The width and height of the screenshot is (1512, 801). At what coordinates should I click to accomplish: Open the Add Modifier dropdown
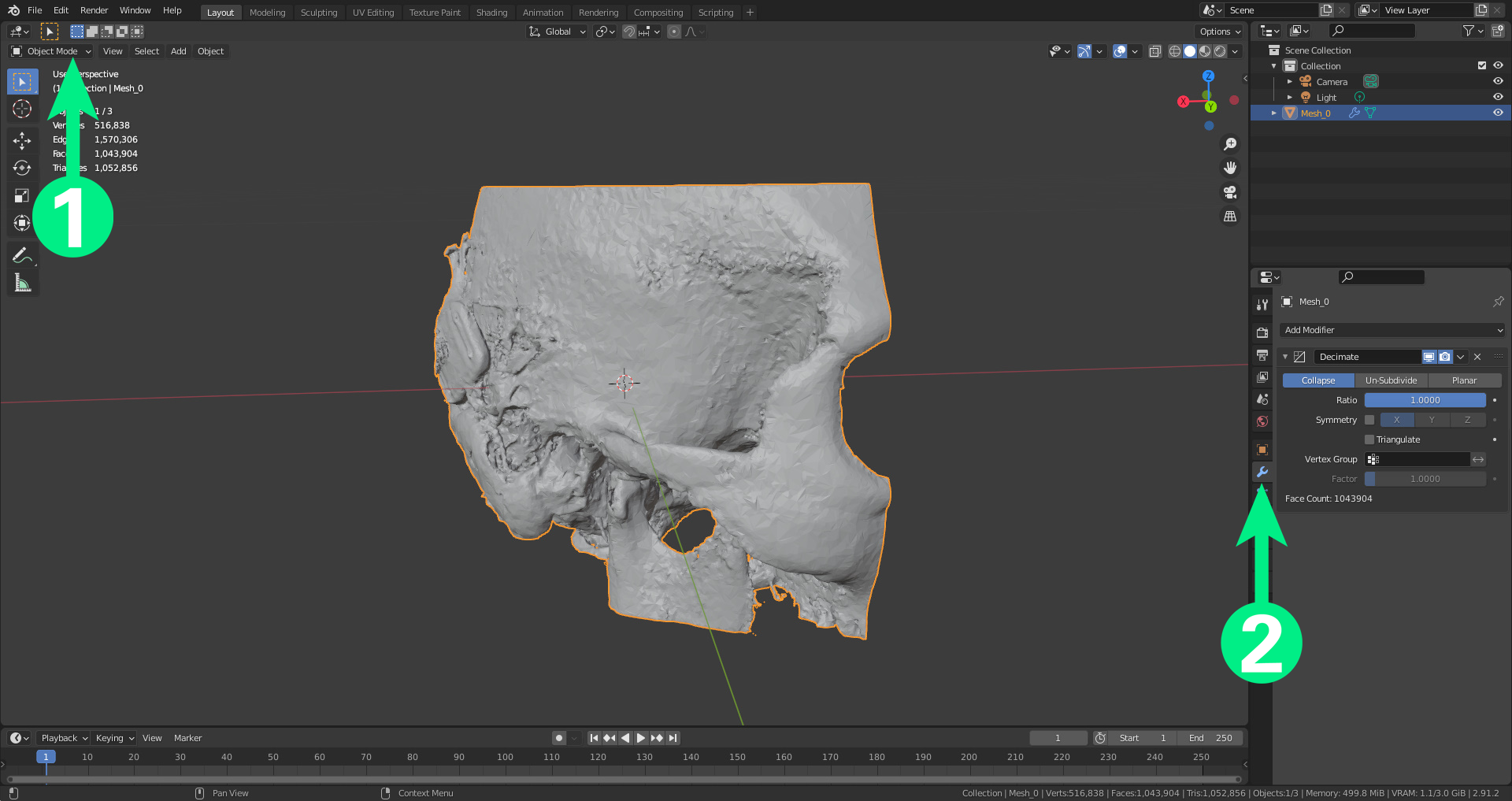(1392, 330)
